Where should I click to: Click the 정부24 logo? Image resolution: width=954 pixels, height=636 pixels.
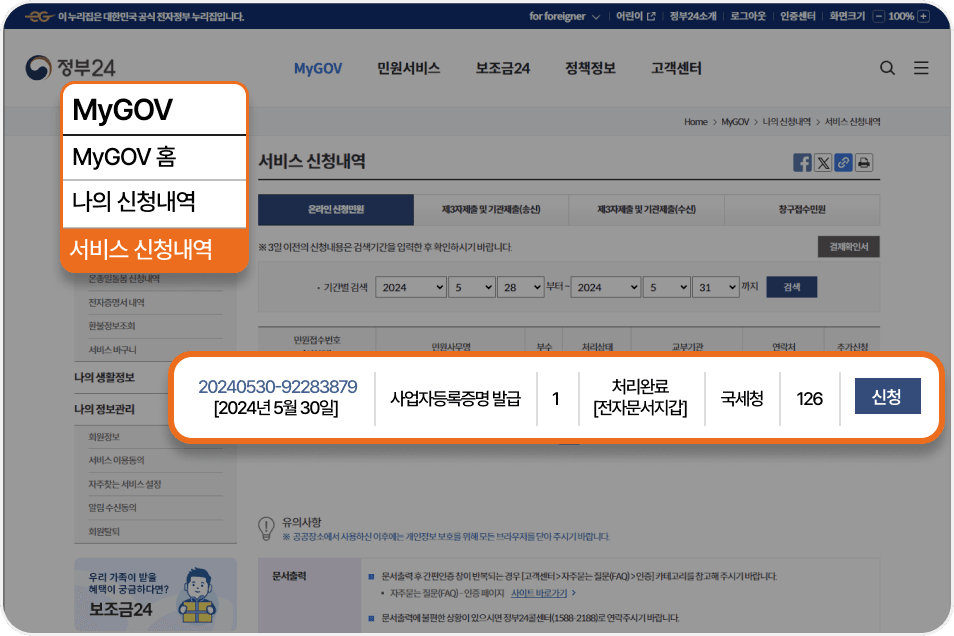coord(71,68)
